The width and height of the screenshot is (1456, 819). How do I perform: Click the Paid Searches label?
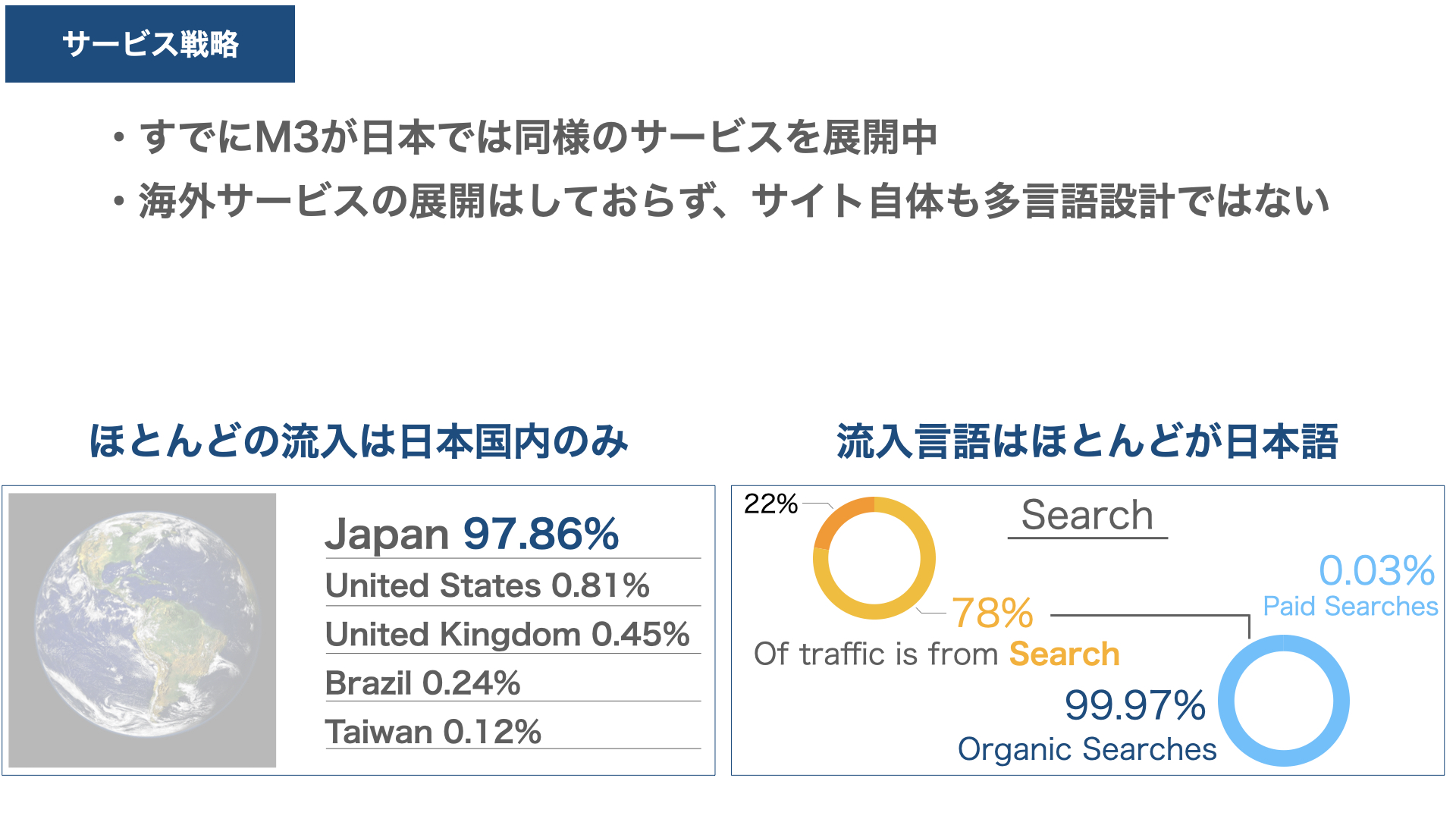1351,606
